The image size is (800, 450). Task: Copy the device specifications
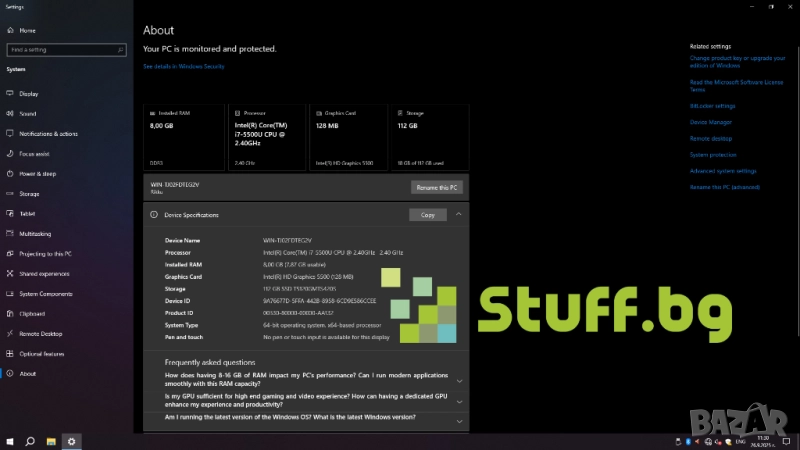(428, 215)
